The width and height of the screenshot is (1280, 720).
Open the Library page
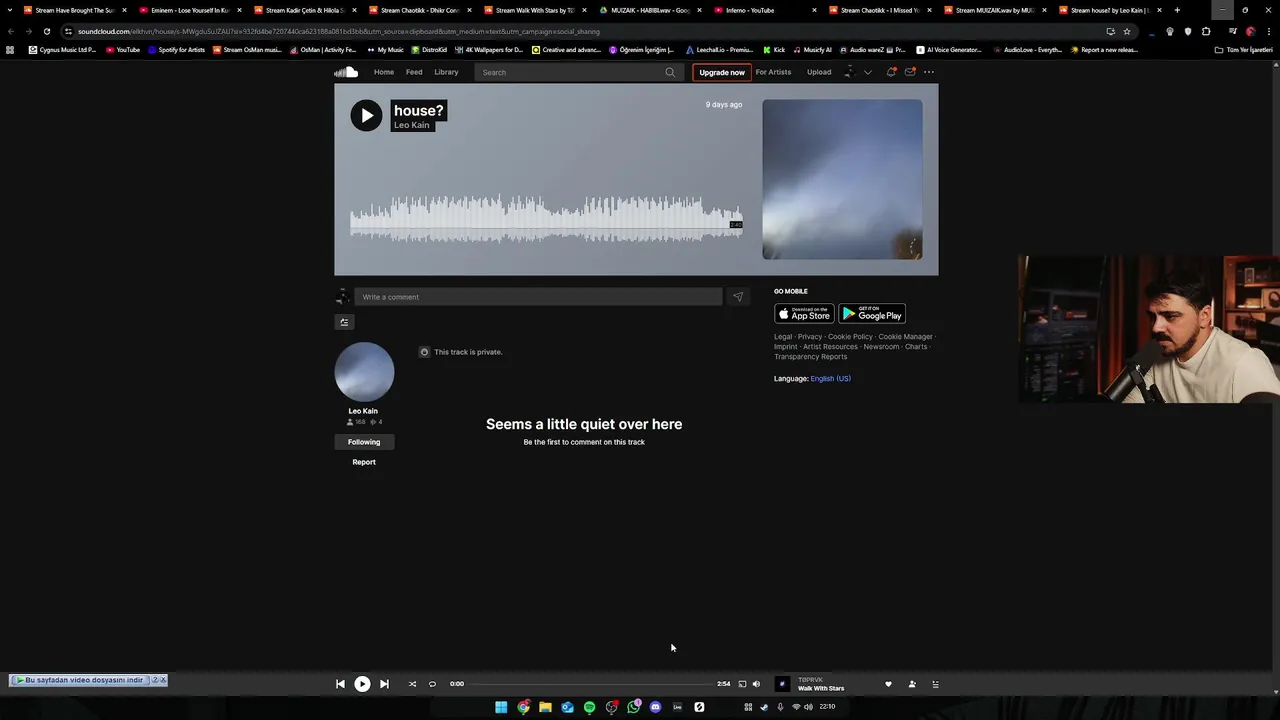(x=446, y=72)
